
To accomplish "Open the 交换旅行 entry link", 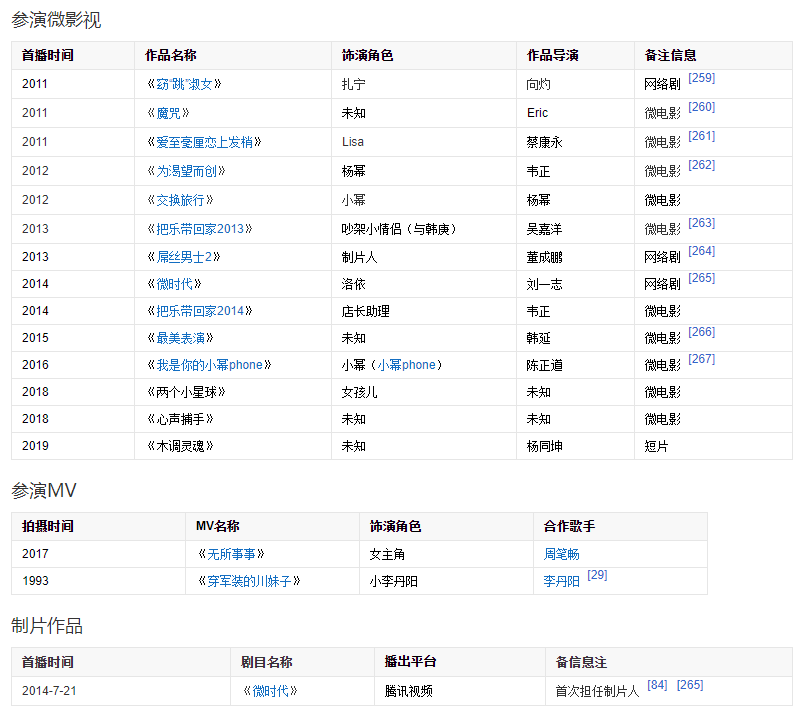I will (x=180, y=200).
